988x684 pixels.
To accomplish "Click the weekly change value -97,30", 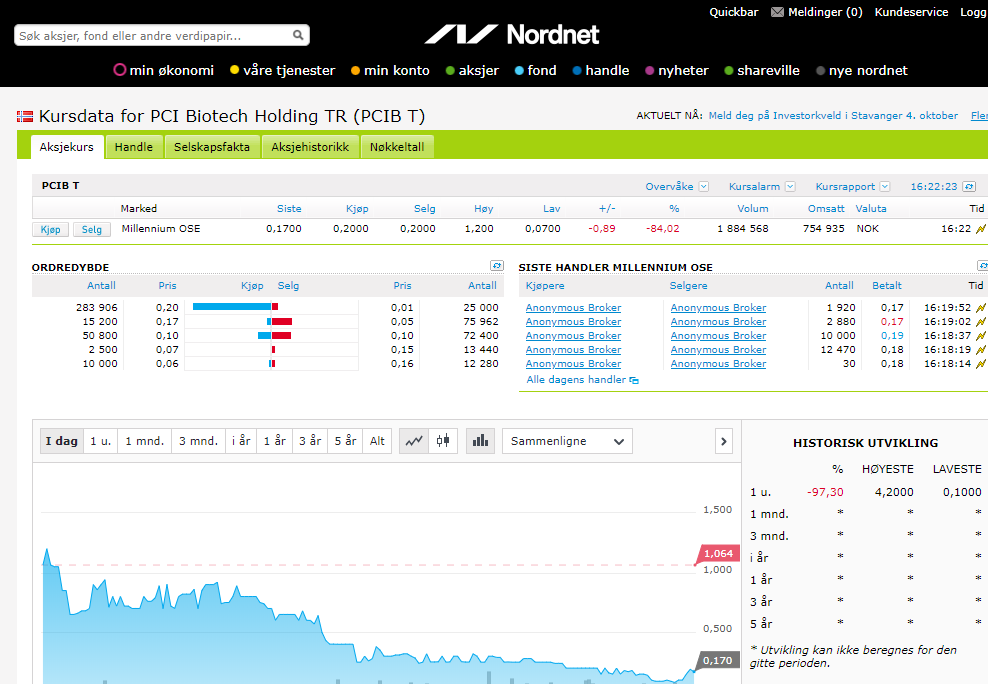I will (x=825, y=493).
